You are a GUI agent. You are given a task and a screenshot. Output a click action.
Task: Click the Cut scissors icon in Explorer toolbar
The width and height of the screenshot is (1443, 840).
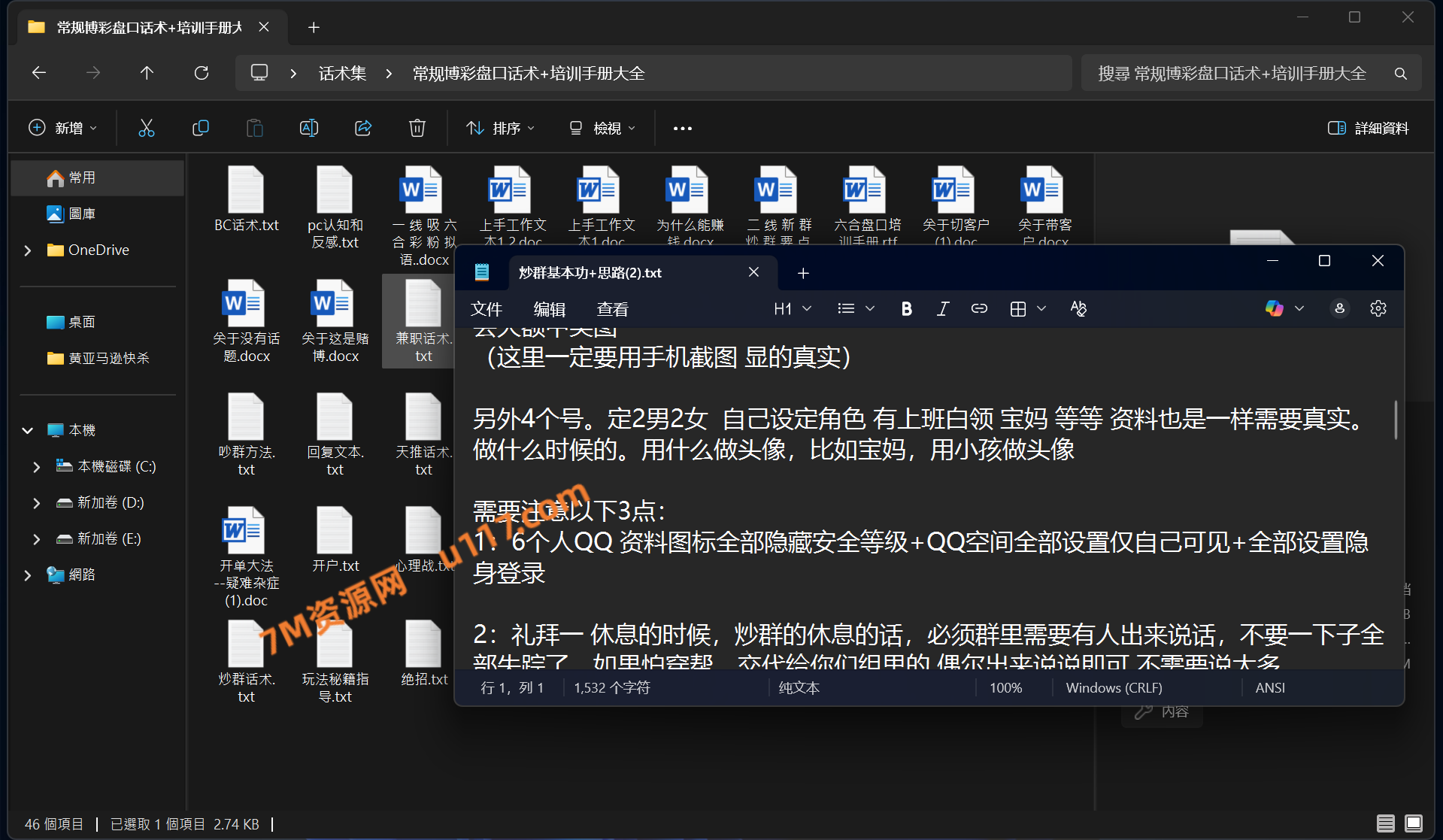point(147,128)
